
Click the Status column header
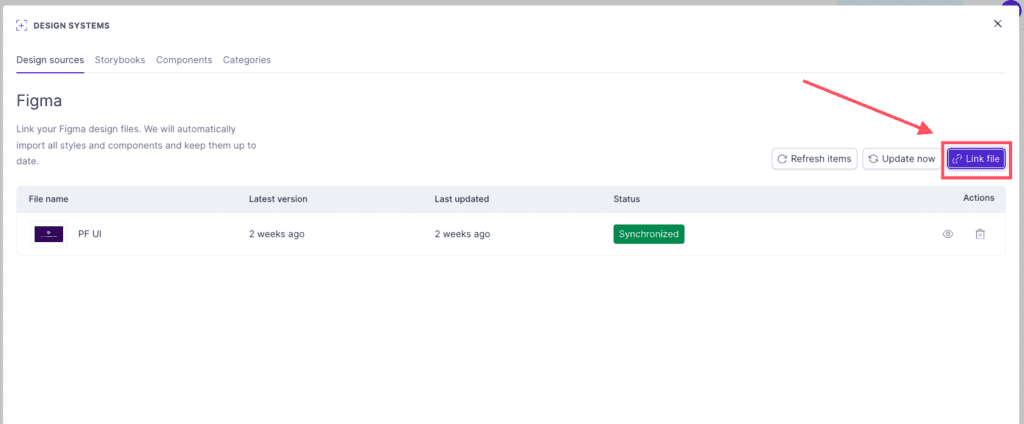(626, 199)
